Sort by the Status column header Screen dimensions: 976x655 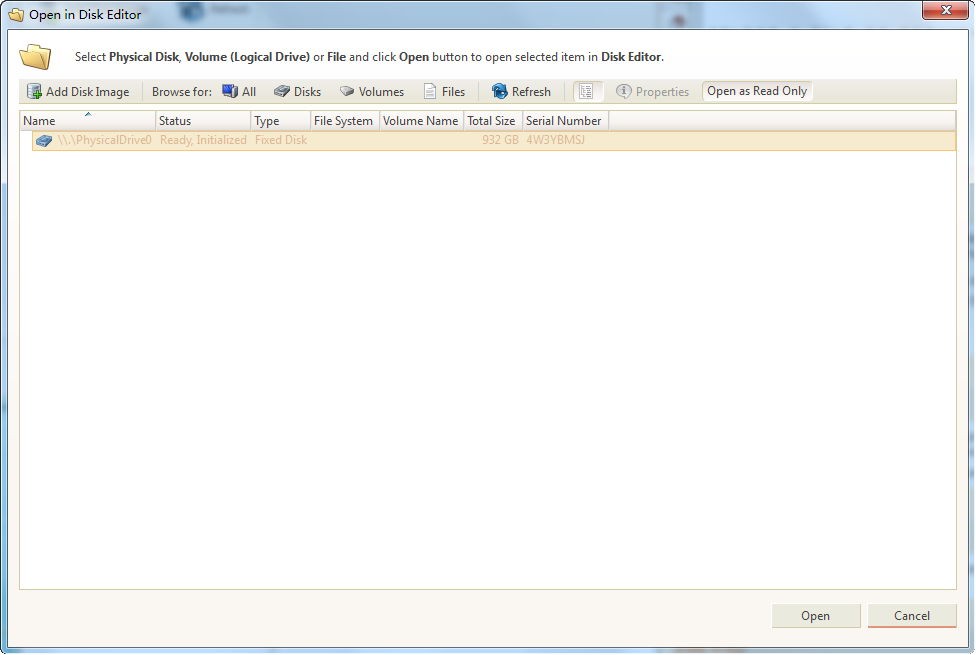click(203, 121)
